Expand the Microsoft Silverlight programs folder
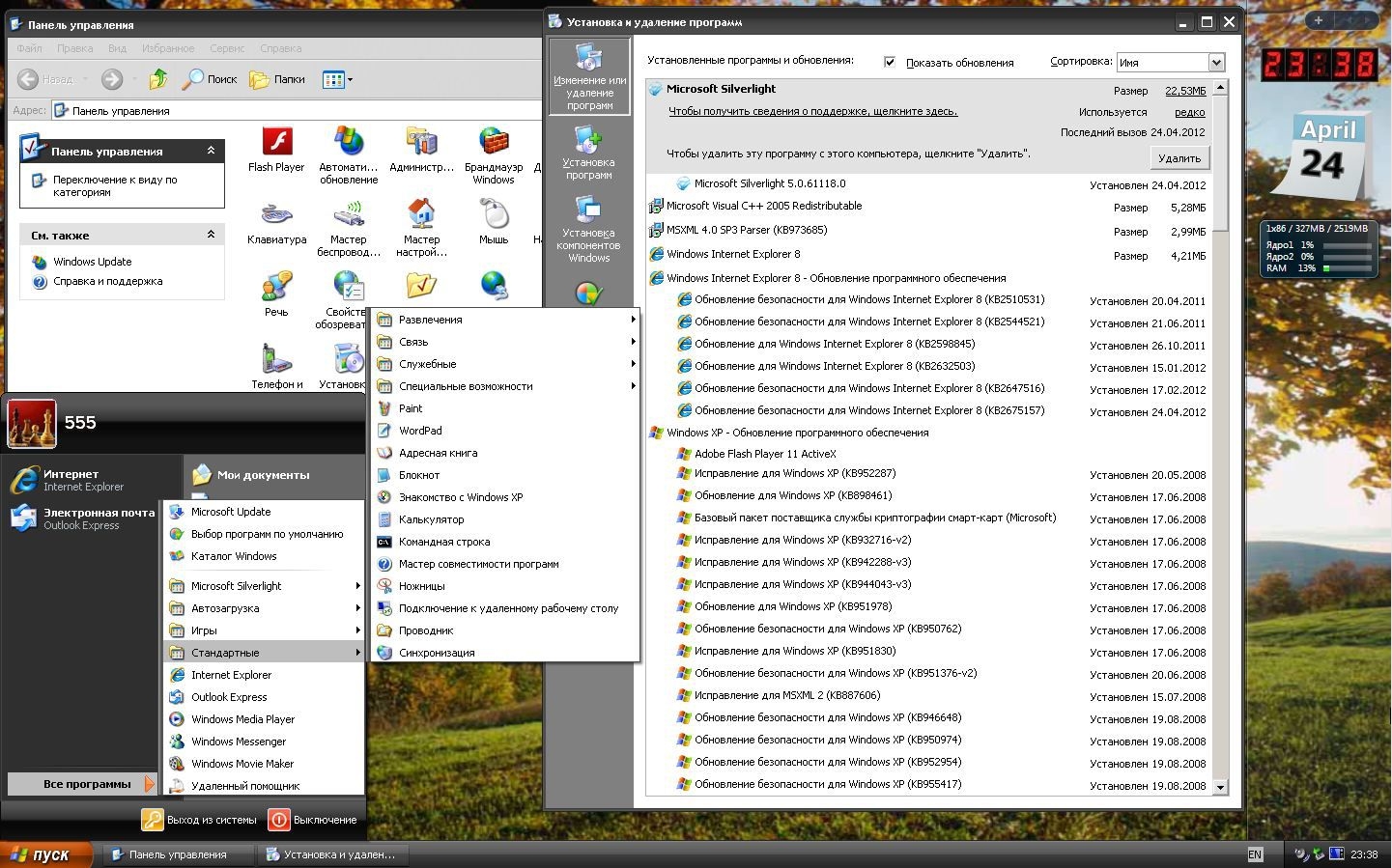This screenshot has height=868, width=1392. click(x=265, y=586)
